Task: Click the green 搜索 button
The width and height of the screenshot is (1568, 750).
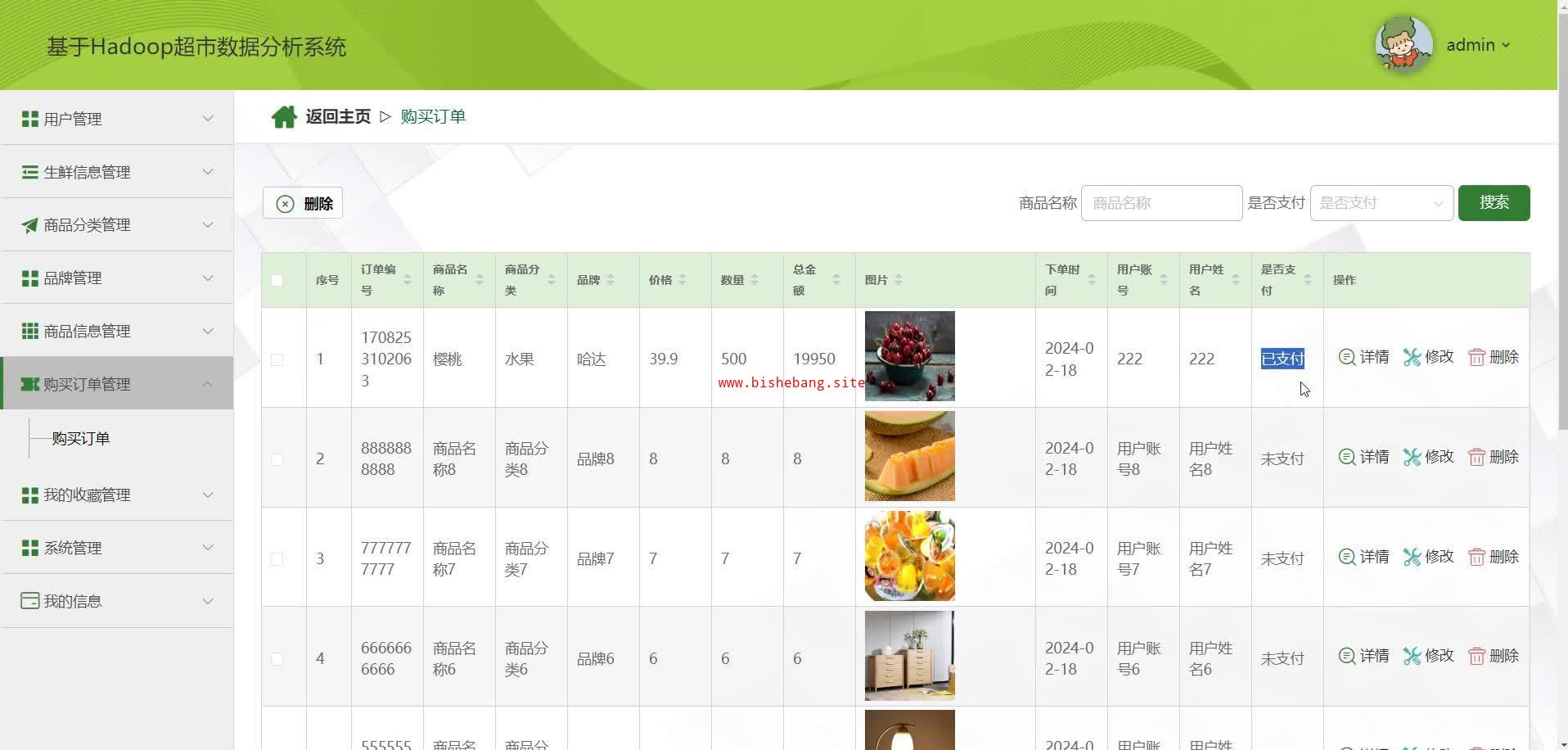Action: (1494, 203)
